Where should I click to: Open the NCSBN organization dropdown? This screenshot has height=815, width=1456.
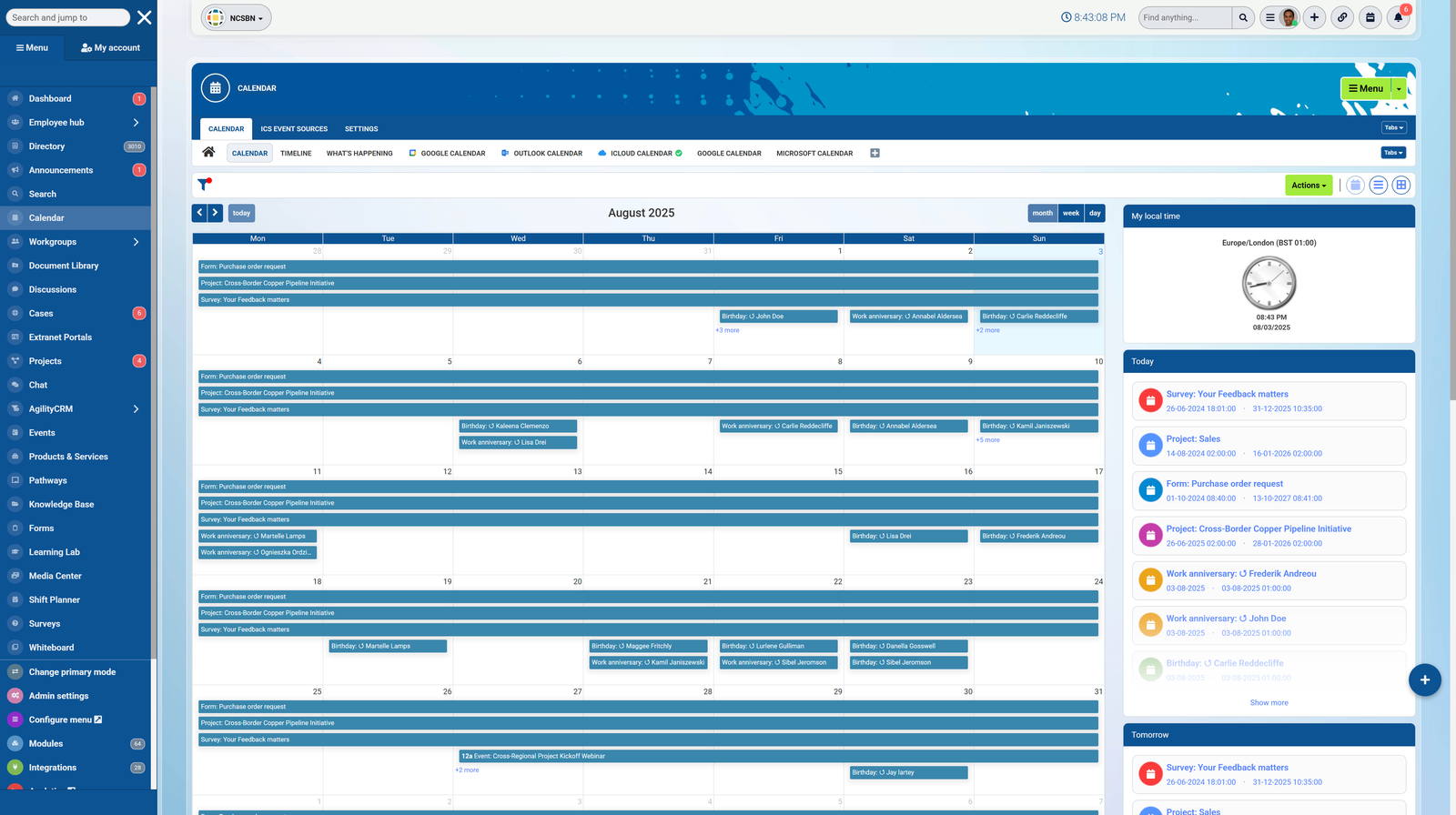[237, 18]
